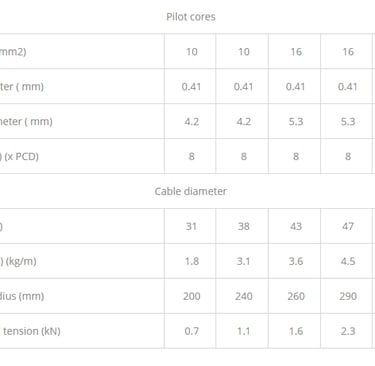Select the 4.5 kg/m weight cell
This screenshot has height=366, width=375.
pyautogui.click(x=348, y=261)
